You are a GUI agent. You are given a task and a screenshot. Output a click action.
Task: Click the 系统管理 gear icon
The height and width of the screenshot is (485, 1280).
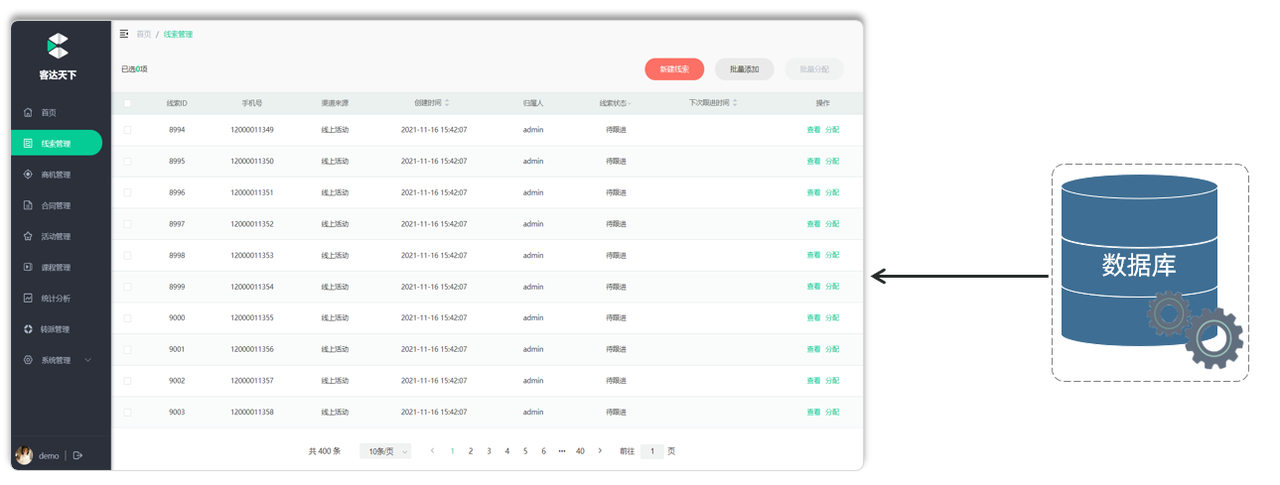pyautogui.click(x=28, y=360)
